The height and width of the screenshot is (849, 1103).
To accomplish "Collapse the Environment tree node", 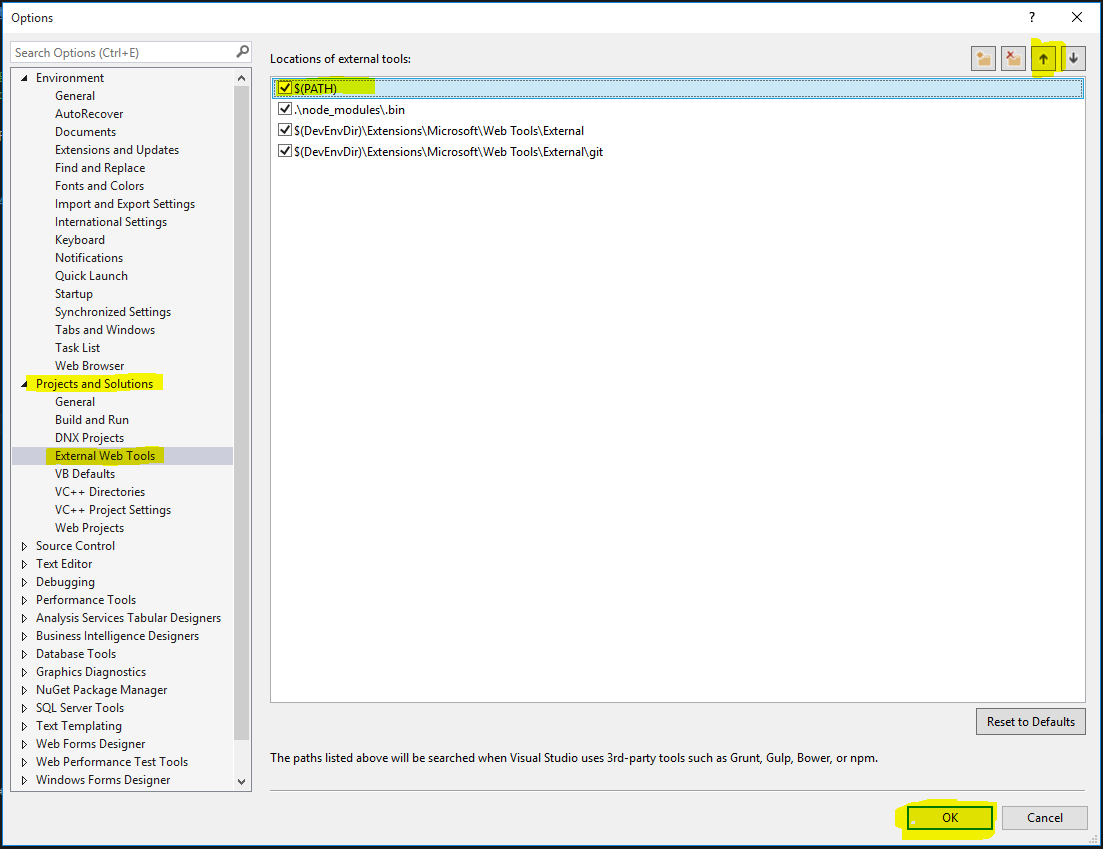I will point(25,78).
